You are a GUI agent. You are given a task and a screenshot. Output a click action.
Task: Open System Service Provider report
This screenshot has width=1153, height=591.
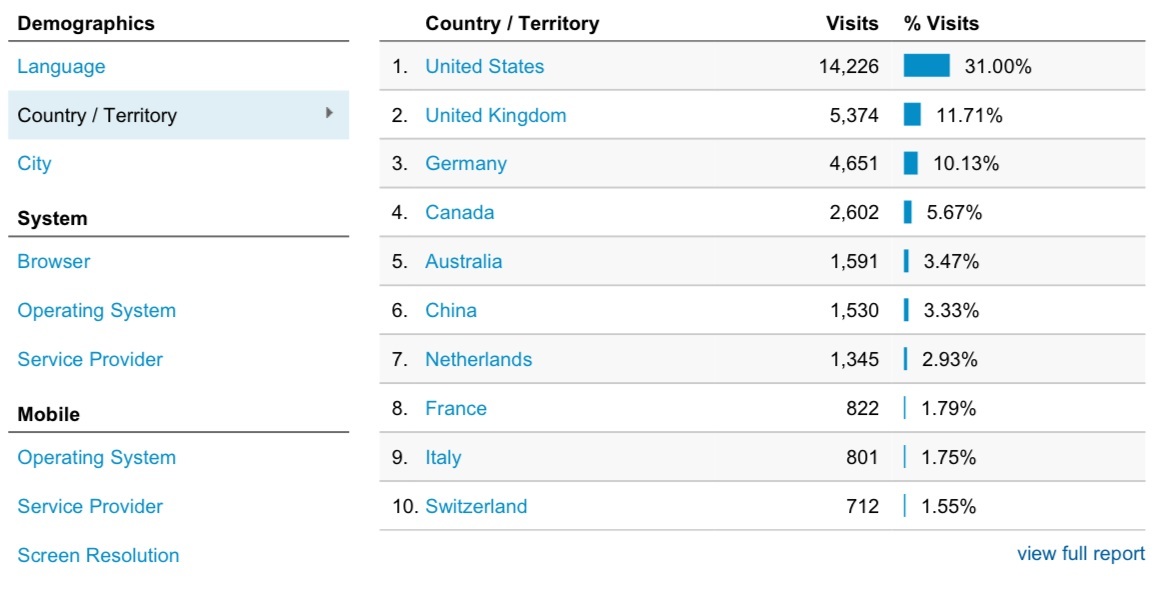90,360
